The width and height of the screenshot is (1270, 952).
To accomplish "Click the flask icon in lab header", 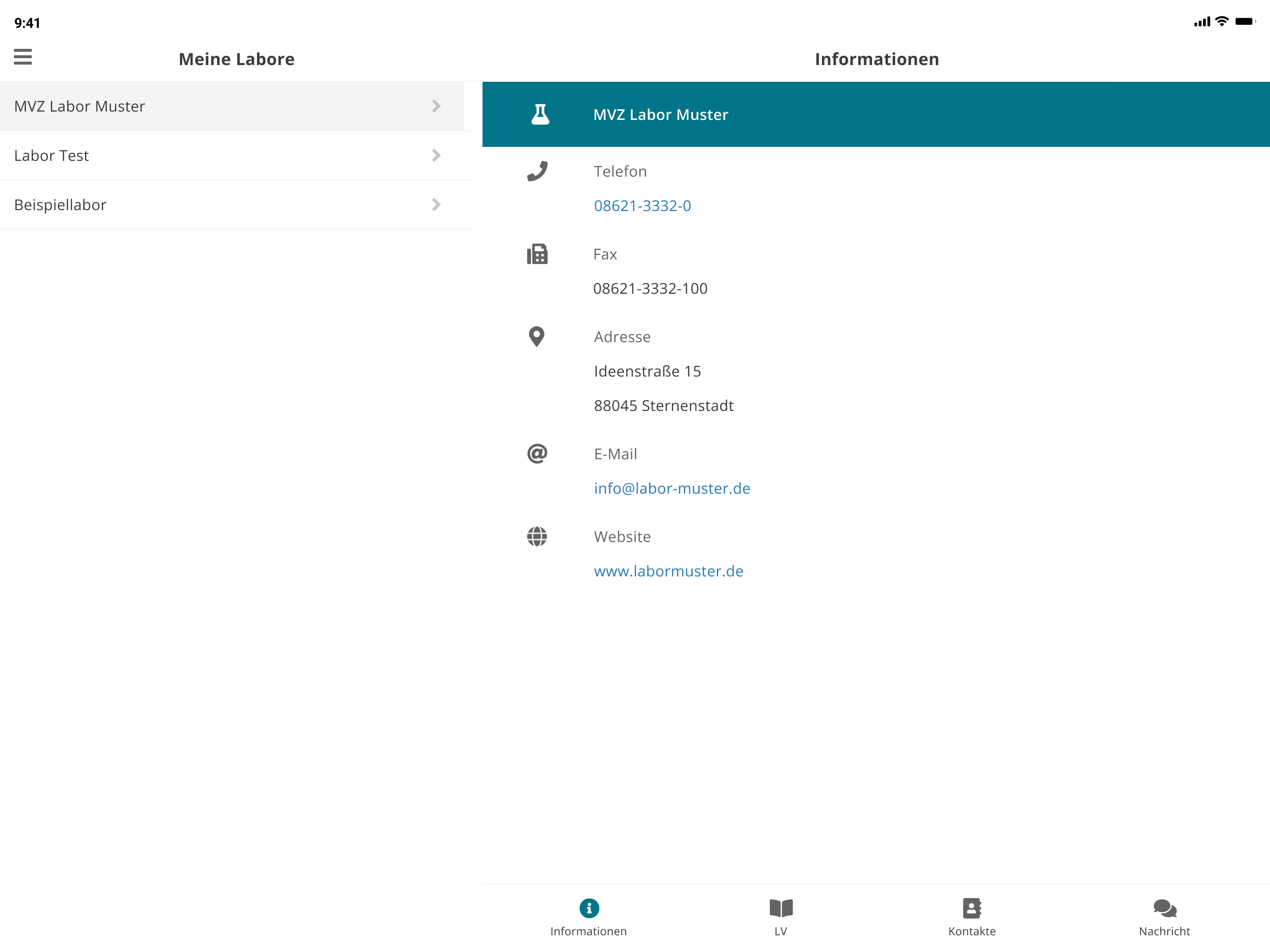I will (540, 114).
